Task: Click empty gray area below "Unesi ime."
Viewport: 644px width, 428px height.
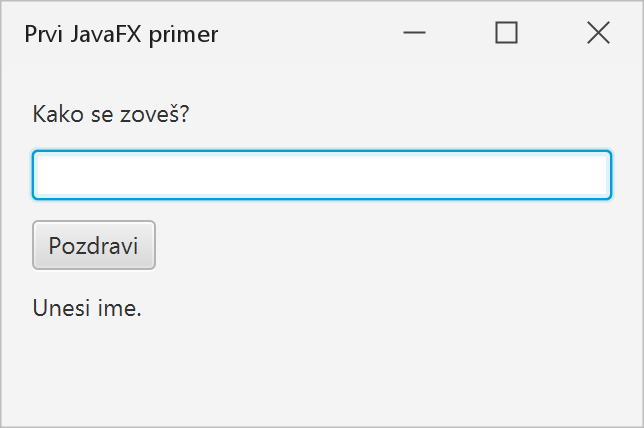Action: (x=322, y=370)
